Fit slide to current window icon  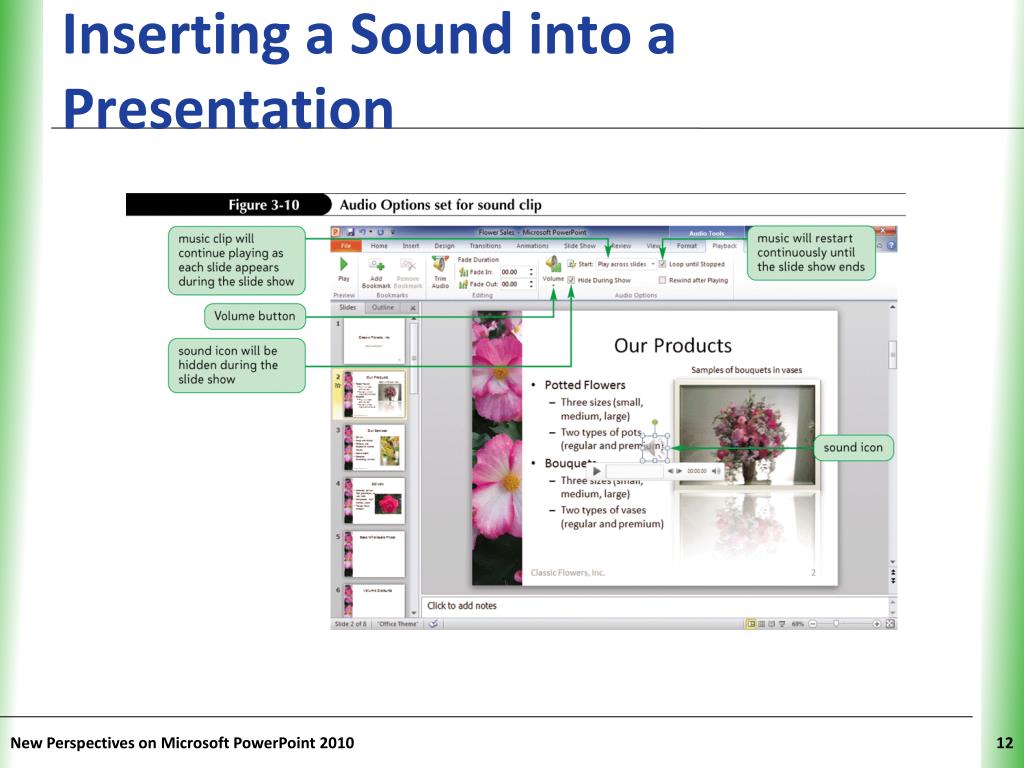(x=889, y=624)
